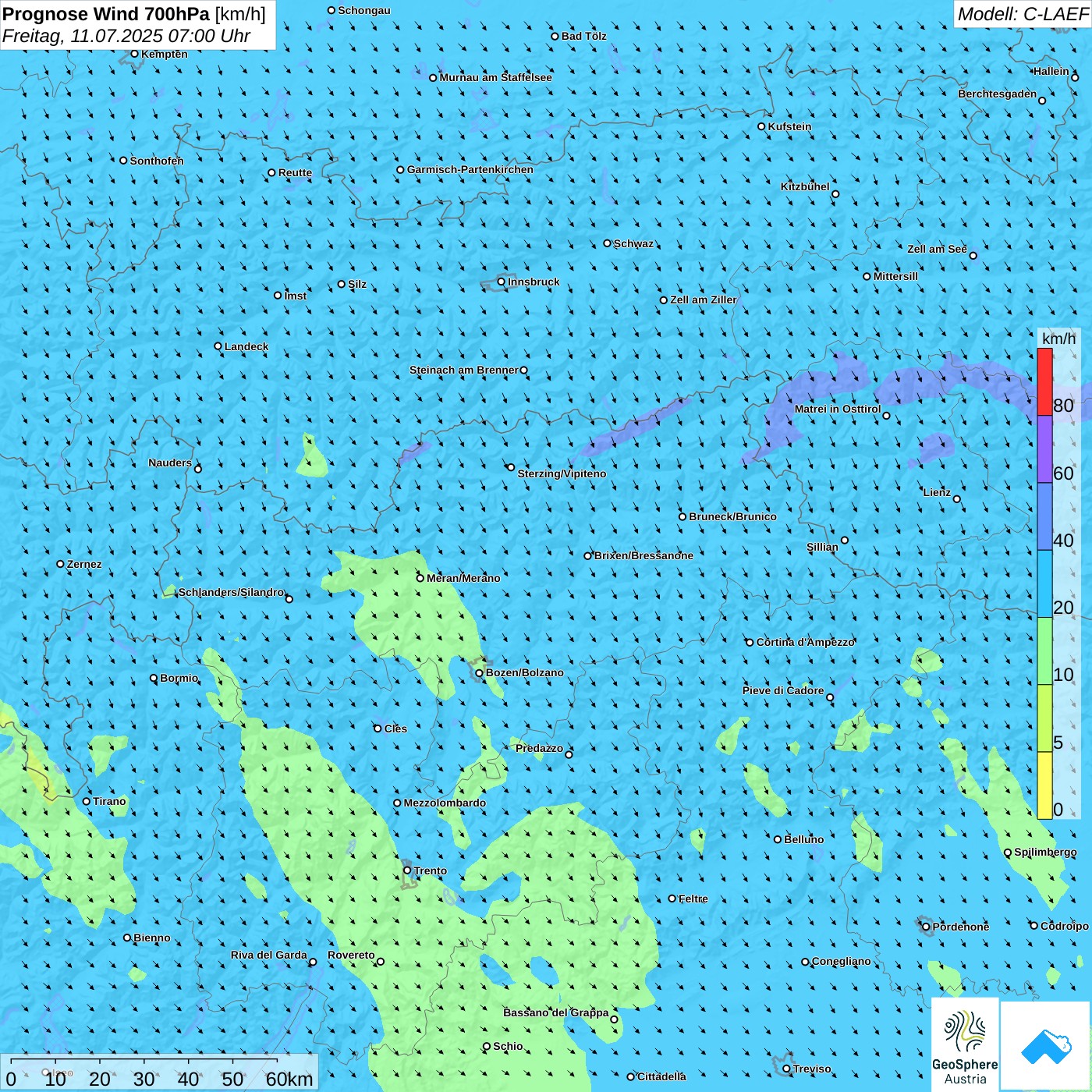Click the Spilimbergo label
Viewport: 1092px width, 1092px height.
pyautogui.click(x=1045, y=852)
